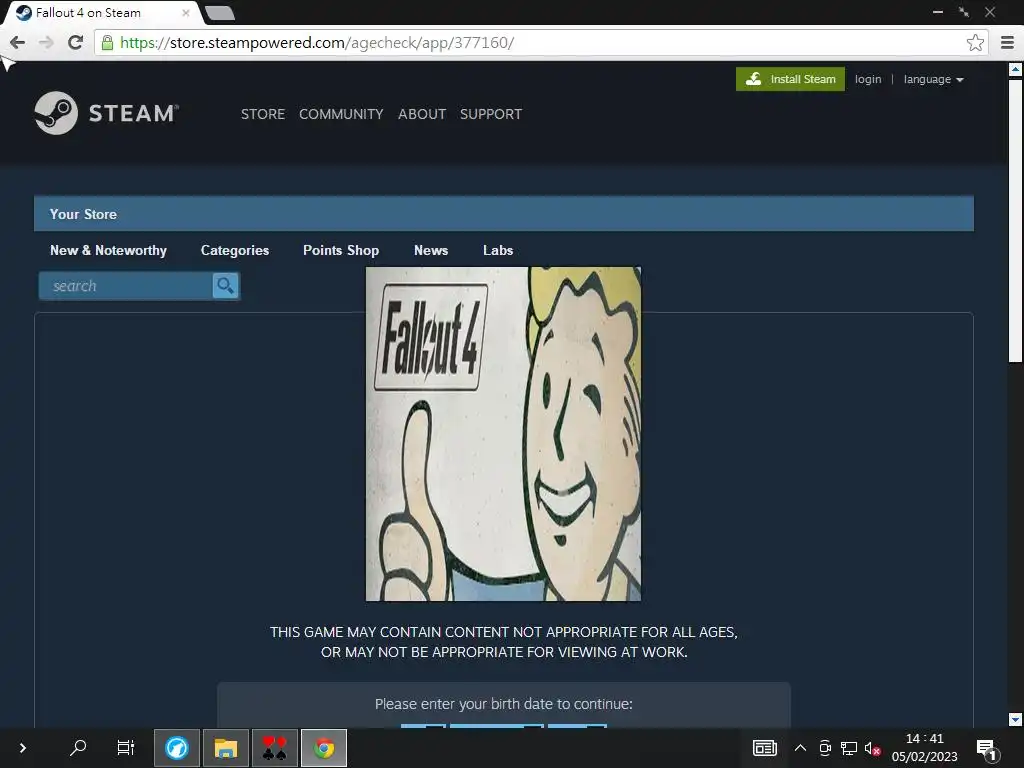
Task: Click the Install Steam button
Action: 790,79
